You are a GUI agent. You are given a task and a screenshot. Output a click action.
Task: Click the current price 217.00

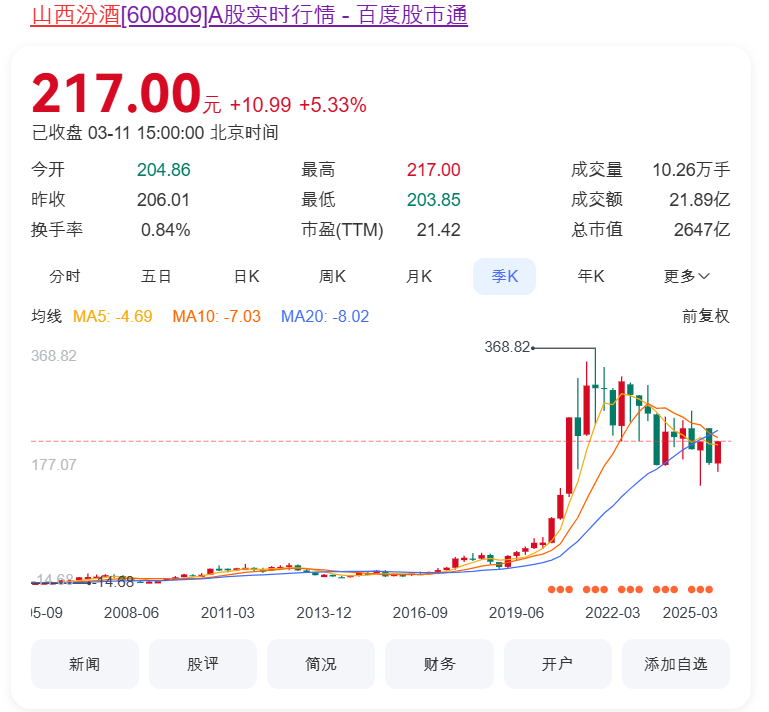pyautogui.click(x=116, y=93)
